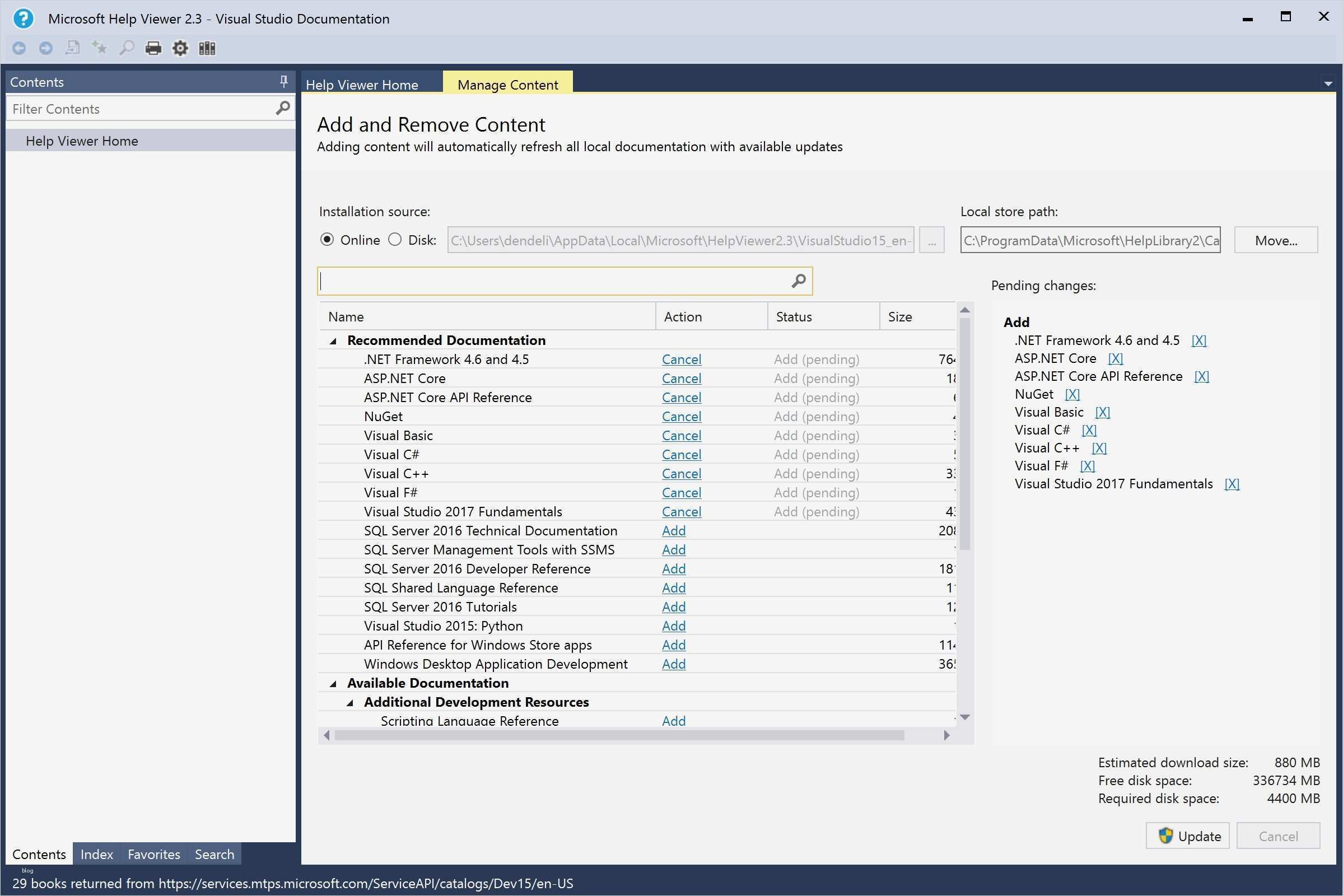This screenshot has height=896, width=1343.
Task: Toggle the pin icon on the Contents panel
Action: [x=283, y=82]
